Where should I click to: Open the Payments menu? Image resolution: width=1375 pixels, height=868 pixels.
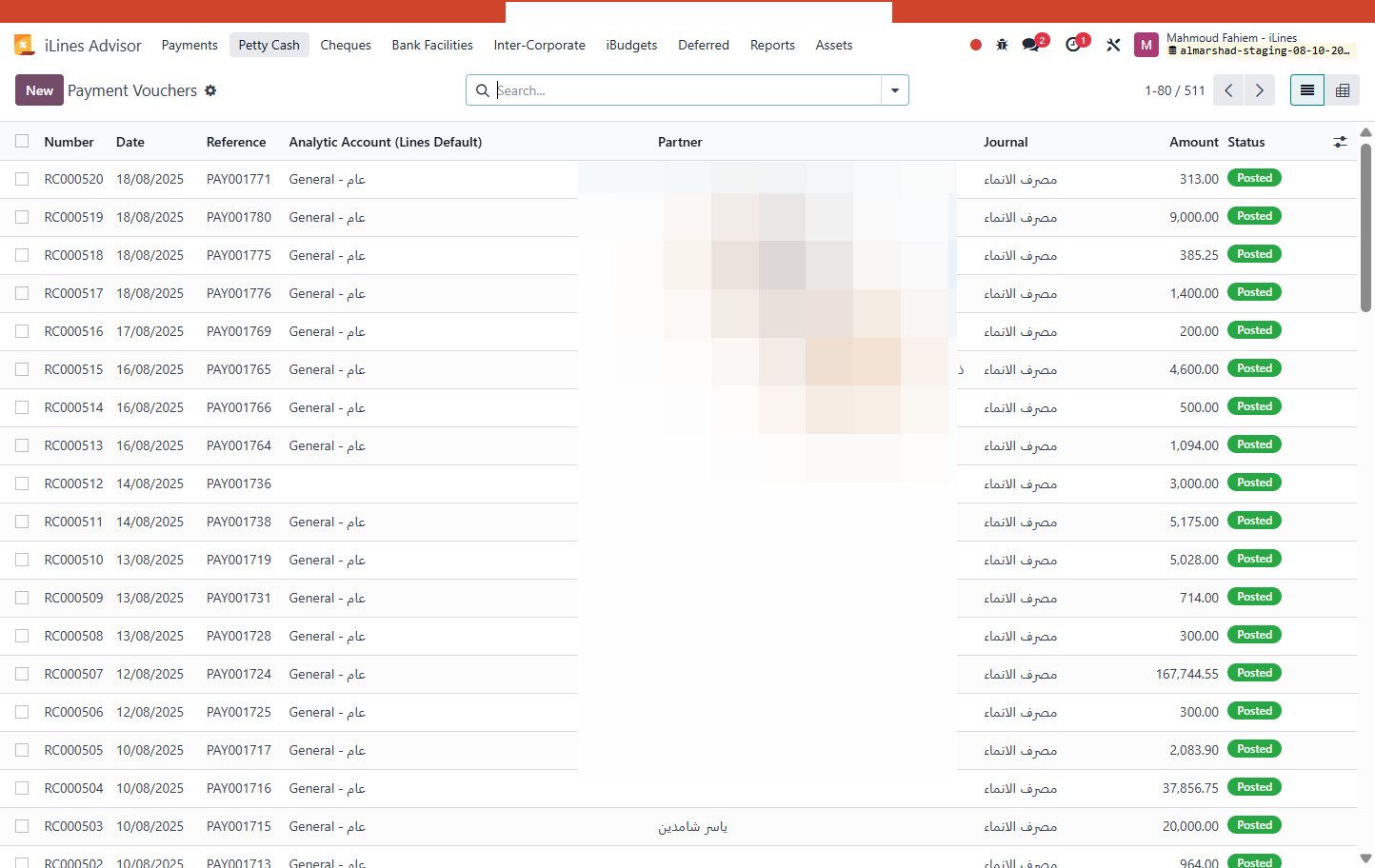click(189, 45)
